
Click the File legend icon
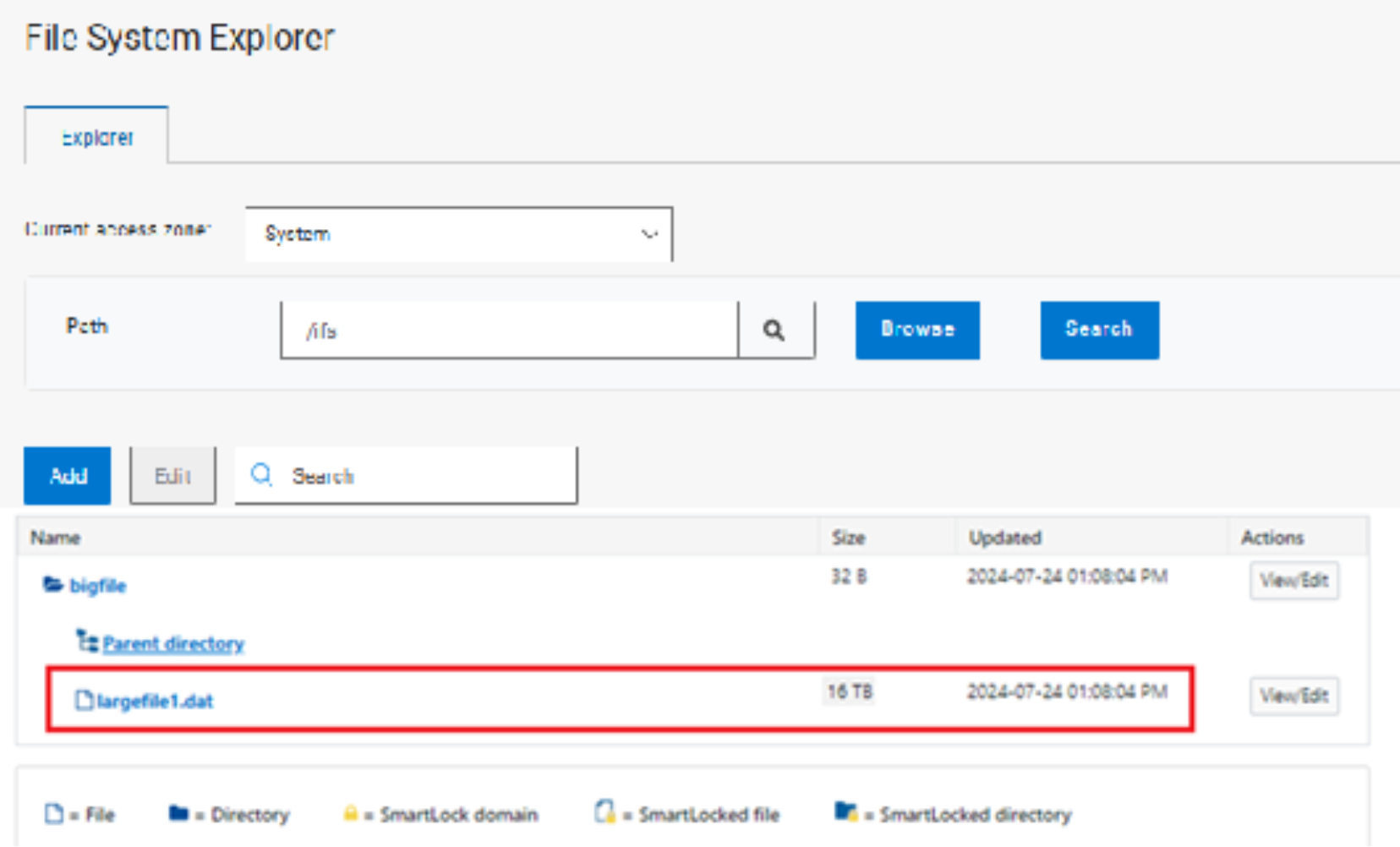54,813
